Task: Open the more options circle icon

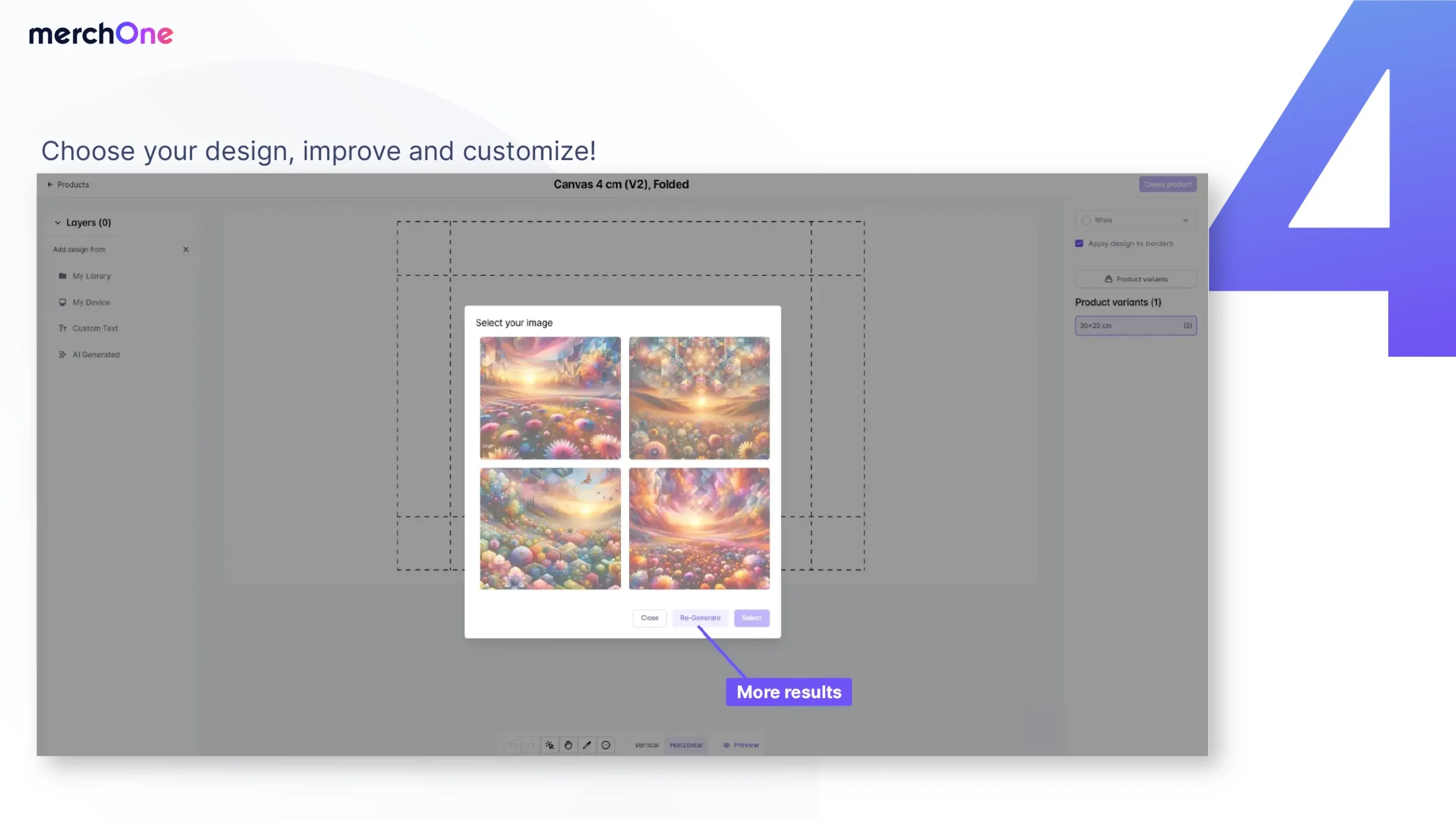Action: [606, 745]
